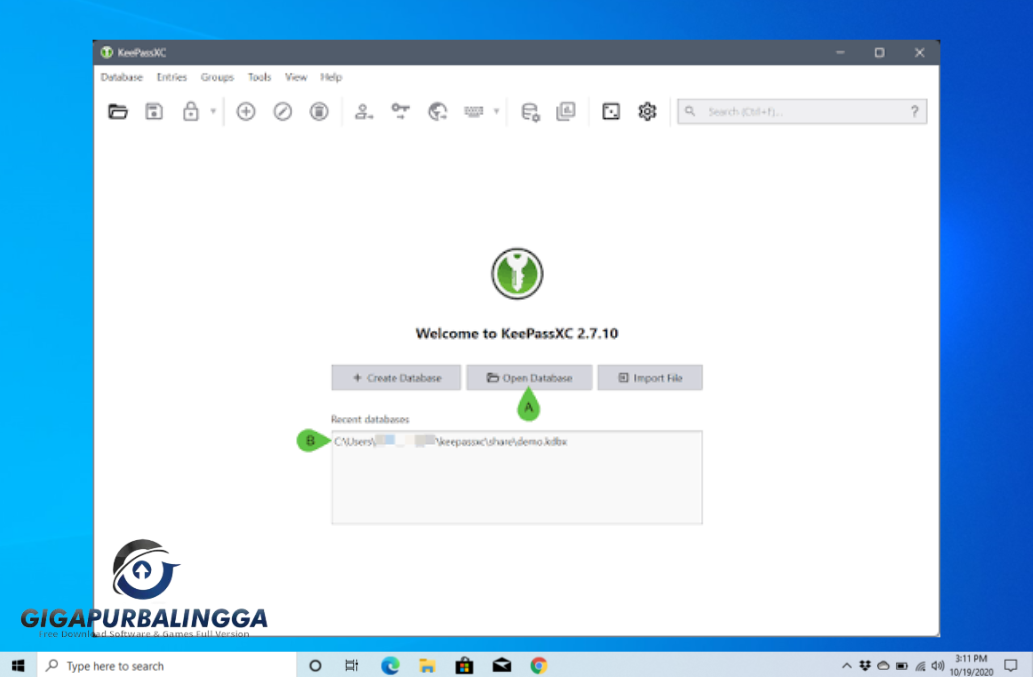Click the Dropbox tray icon
The height and width of the screenshot is (677, 1033).
pos(865,666)
